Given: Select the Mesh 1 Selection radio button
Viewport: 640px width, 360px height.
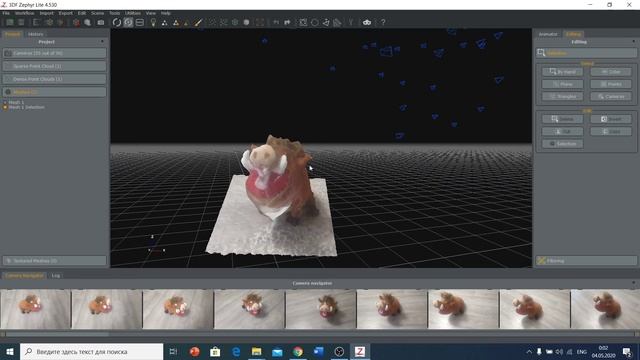Looking at the screenshot, I should coord(5,107).
